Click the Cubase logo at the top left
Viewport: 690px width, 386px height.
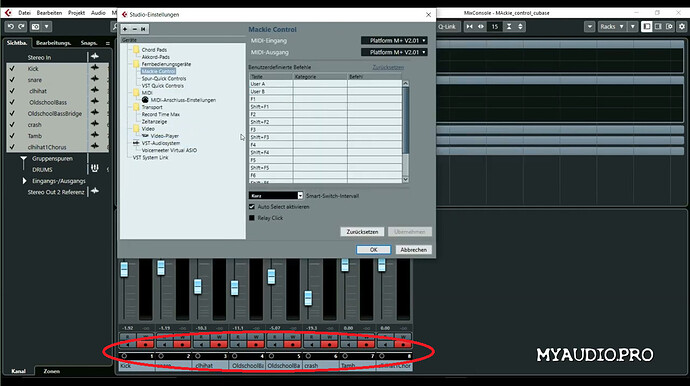8,13
